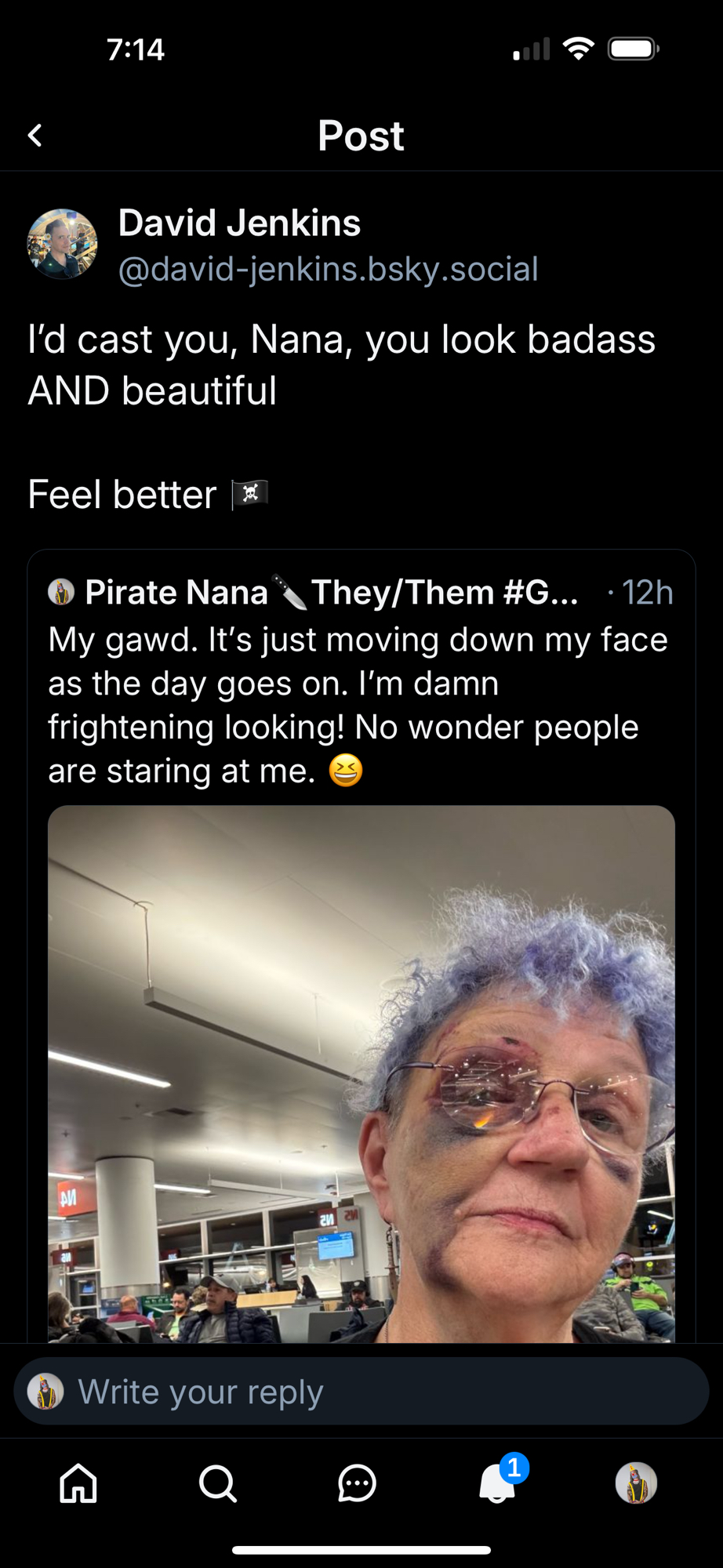Viewport: 723px width, 1568px height.
Task: Open the Notifications bell
Action: click(x=497, y=1483)
